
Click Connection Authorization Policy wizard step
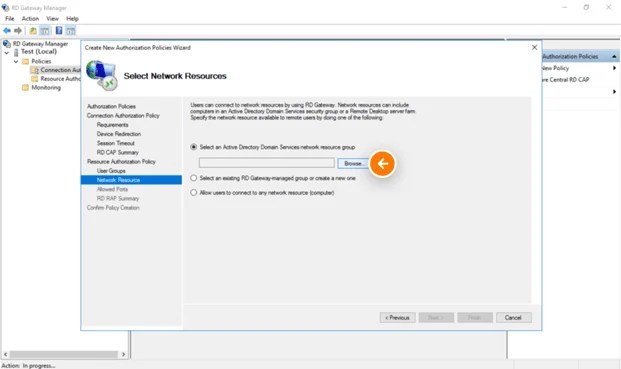pyautogui.click(x=123, y=116)
